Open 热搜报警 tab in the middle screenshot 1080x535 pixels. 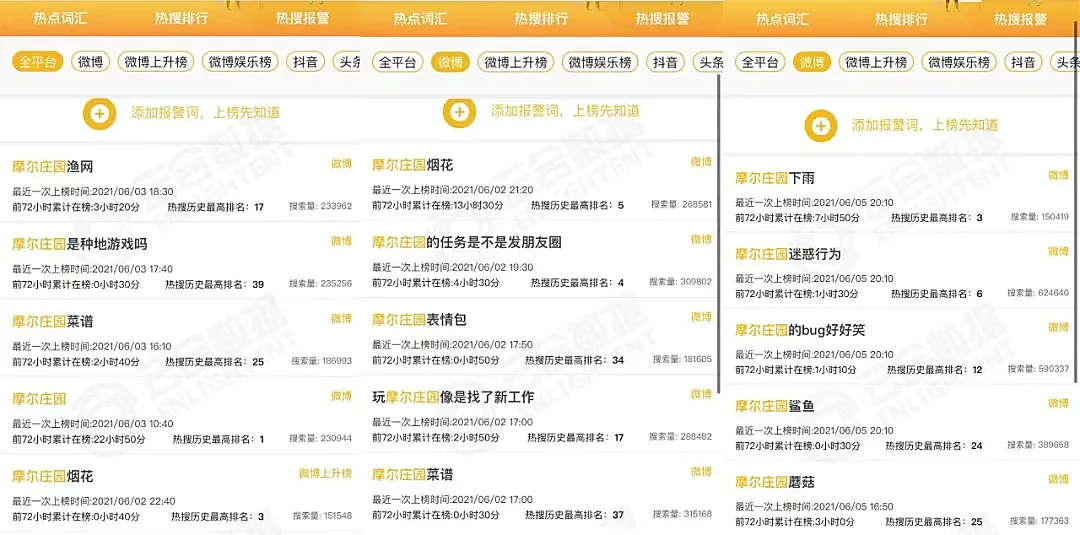[662, 19]
